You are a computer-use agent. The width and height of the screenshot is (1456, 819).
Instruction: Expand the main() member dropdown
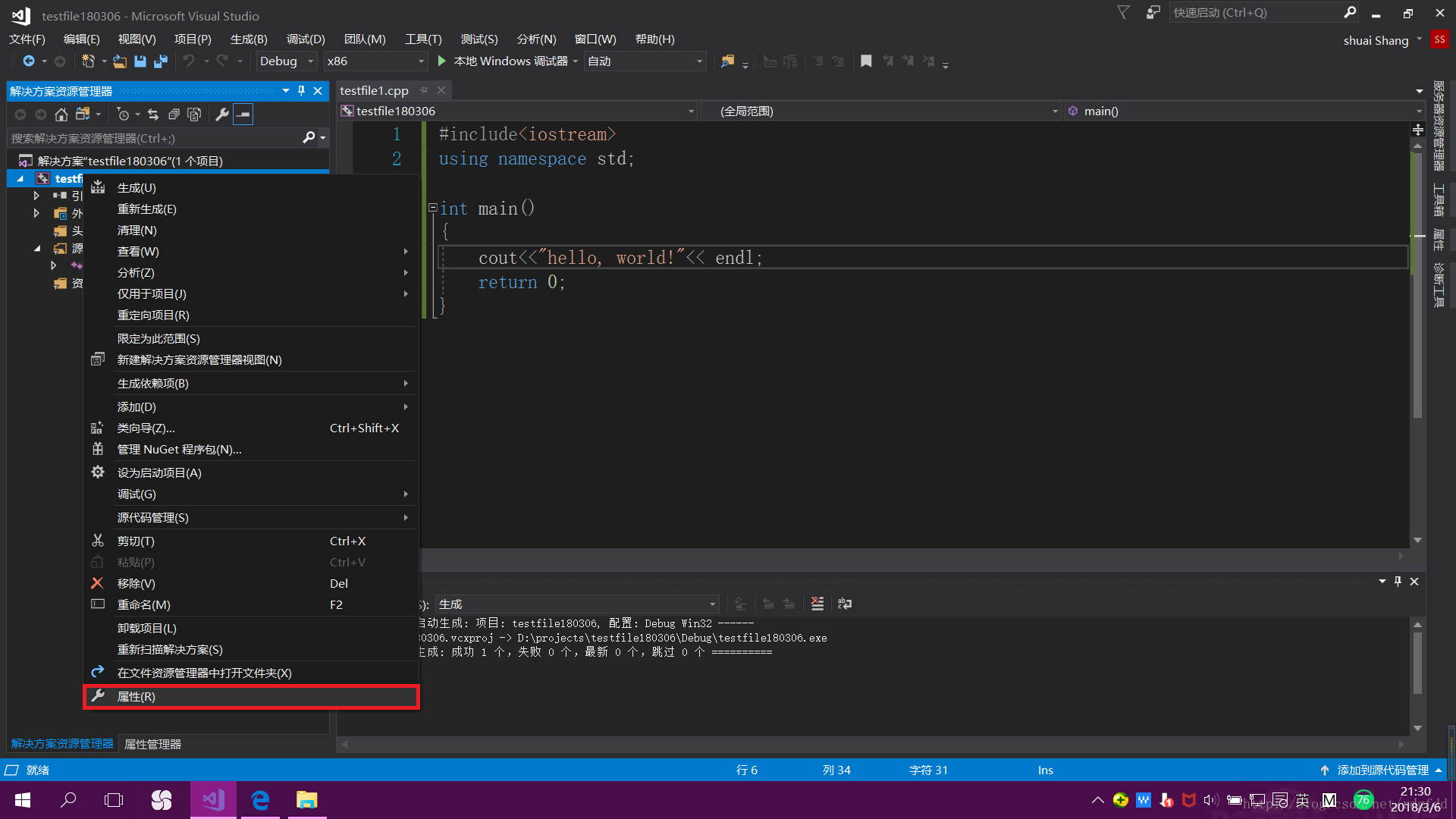coord(1419,111)
